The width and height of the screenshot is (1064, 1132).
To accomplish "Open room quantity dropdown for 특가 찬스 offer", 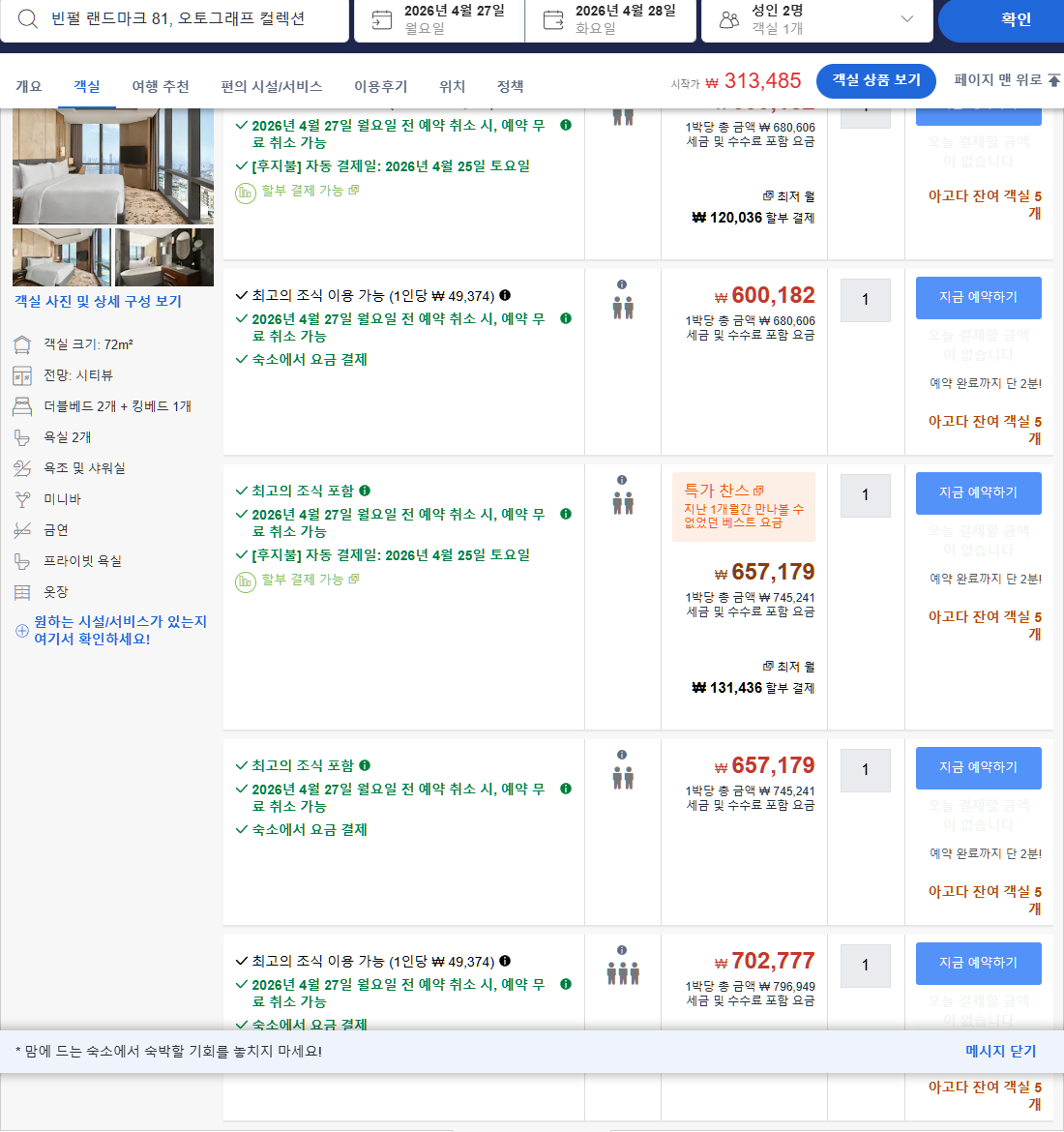I will pos(866,495).
